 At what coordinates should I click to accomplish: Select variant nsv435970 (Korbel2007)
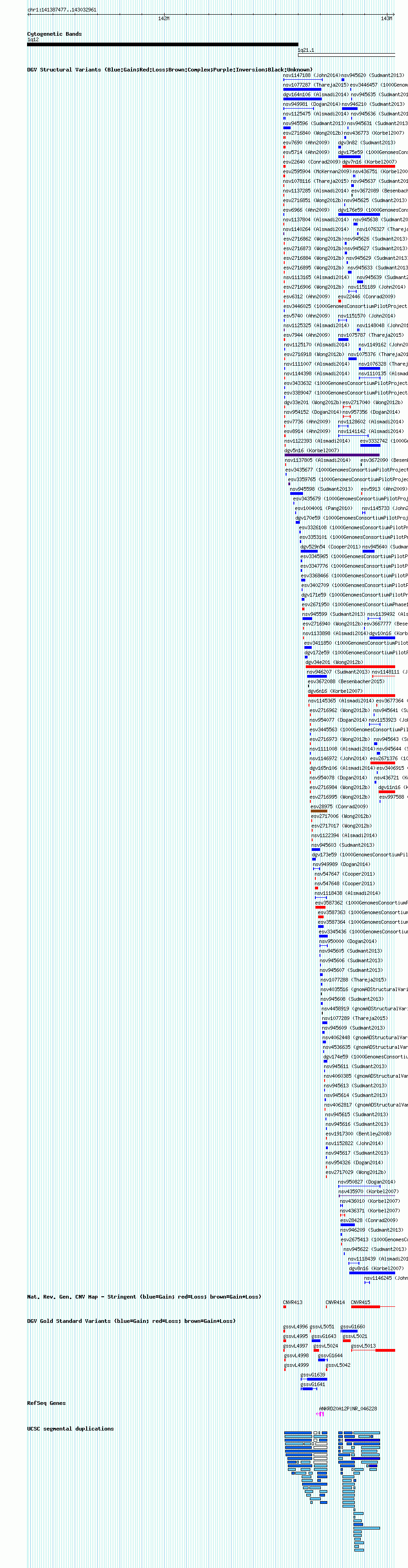369,1191
